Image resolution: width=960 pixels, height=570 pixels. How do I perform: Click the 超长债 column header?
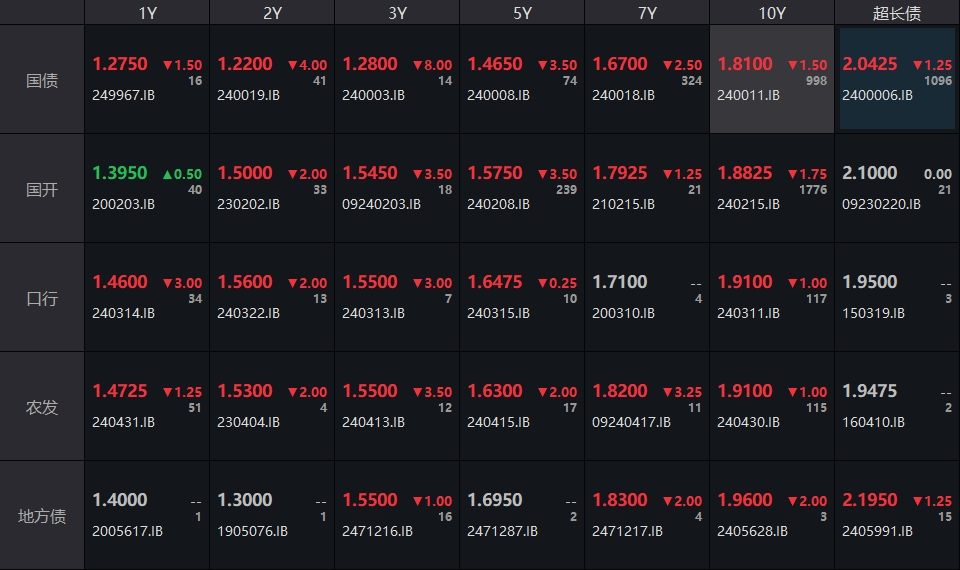pos(897,13)
